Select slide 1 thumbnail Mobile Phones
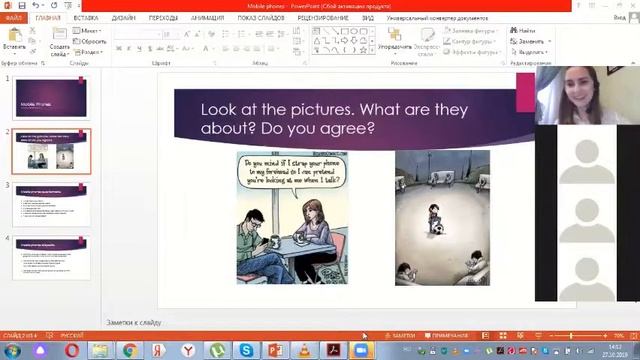Viewport: 640px width, 360px height. 51,98
